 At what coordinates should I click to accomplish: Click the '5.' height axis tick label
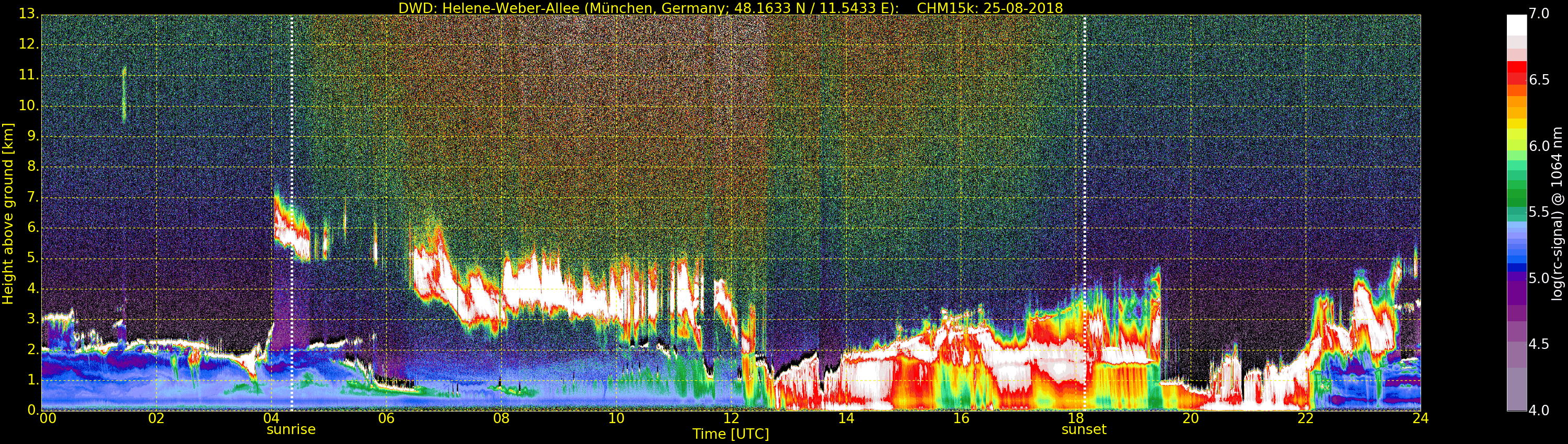click(32, 258)
